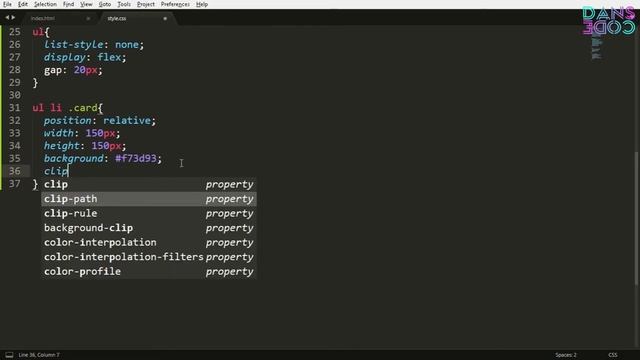Open the Project menu
This screenshot has height=360, width=640.
pos(146,4)
